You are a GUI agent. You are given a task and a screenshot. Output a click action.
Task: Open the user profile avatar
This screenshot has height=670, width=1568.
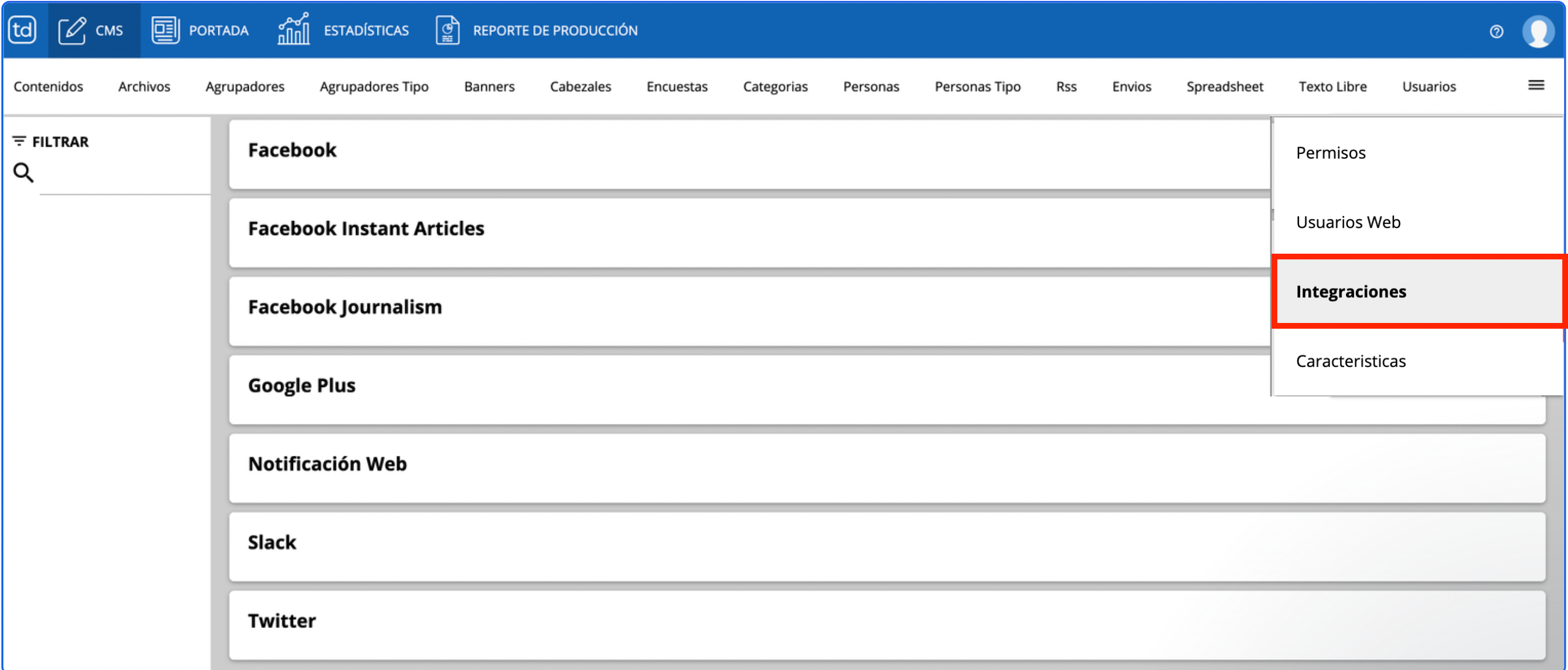[x=1538, y=30]
